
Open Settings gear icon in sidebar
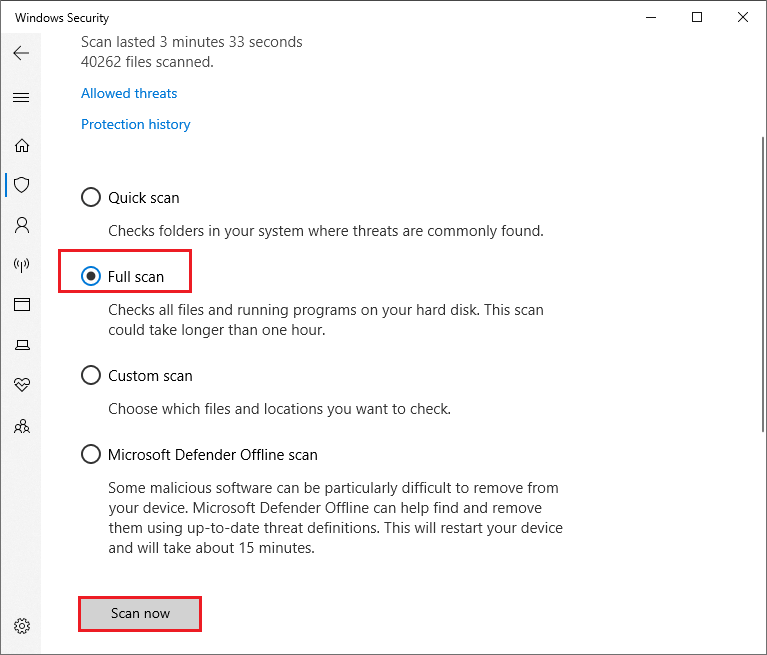point(22,626)
